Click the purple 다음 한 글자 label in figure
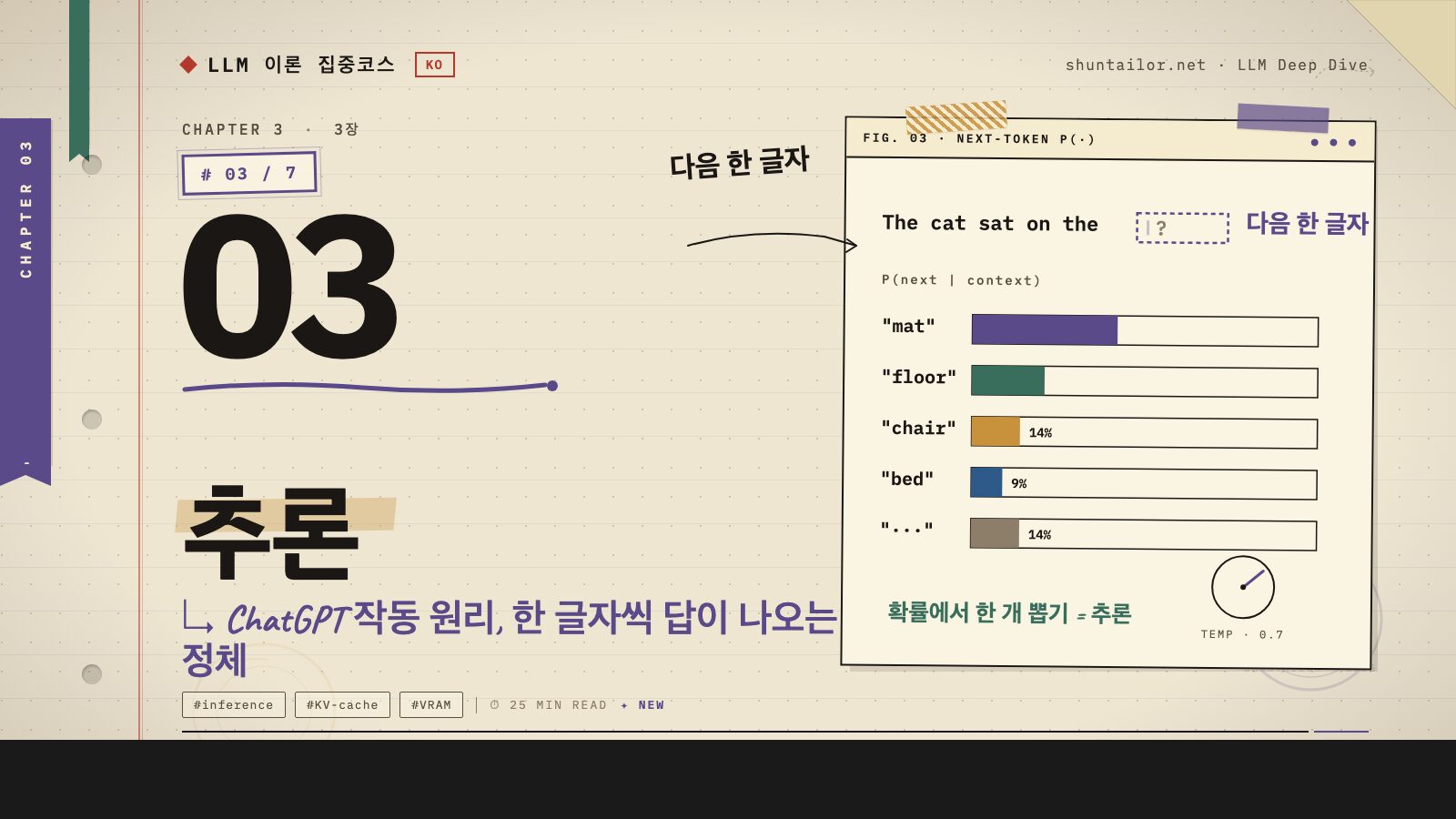This screenshot has height=819, width=1456. (1307, 224)
